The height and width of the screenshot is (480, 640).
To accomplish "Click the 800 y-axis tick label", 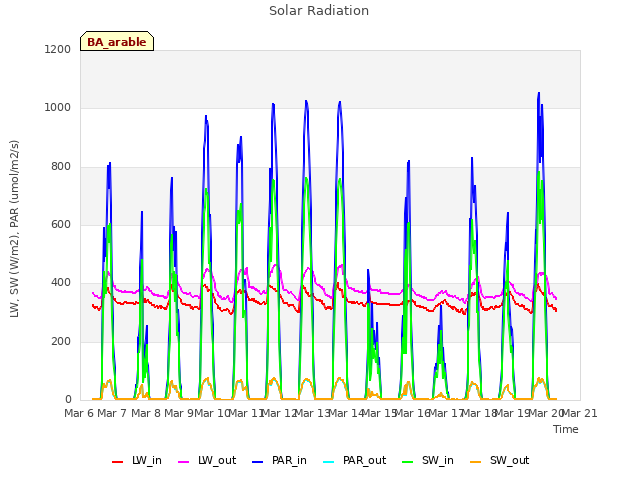I will click(61, 167).
